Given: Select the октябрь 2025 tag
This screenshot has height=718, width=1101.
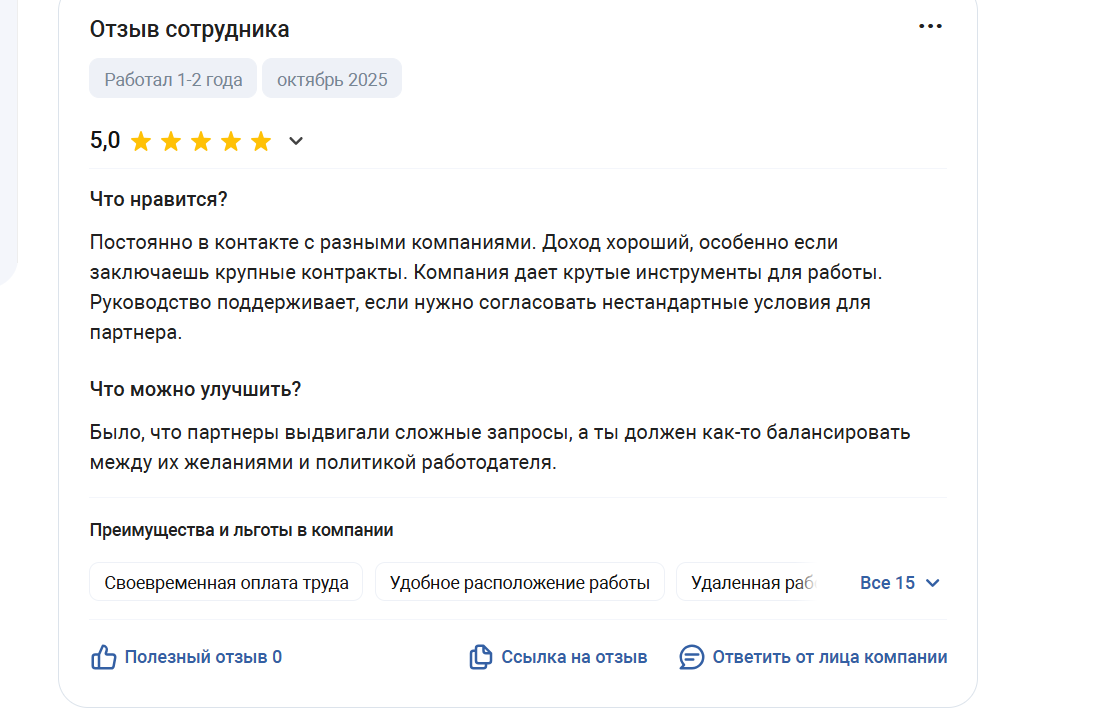Looking at the screenshot, I should click(332, 80).
